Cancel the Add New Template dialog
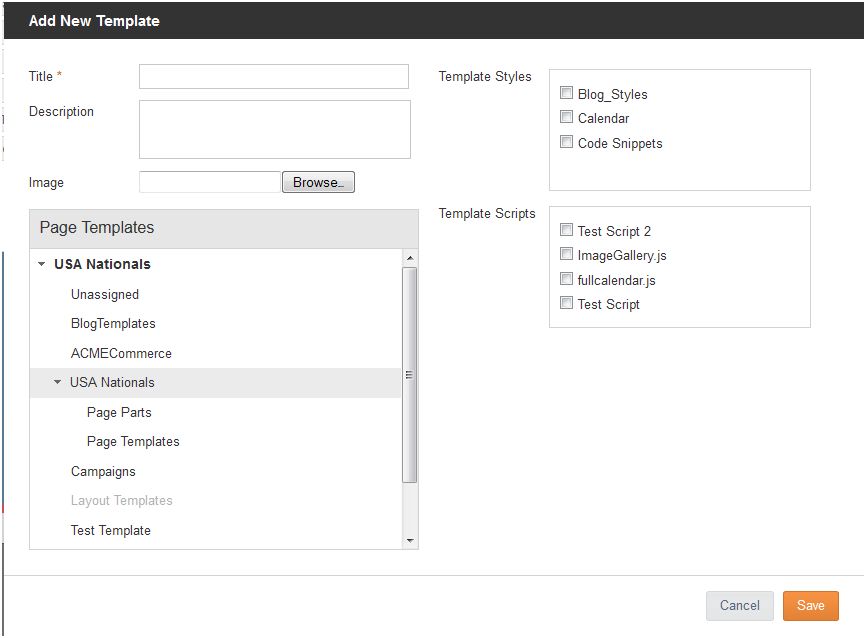 click(740, 606)
